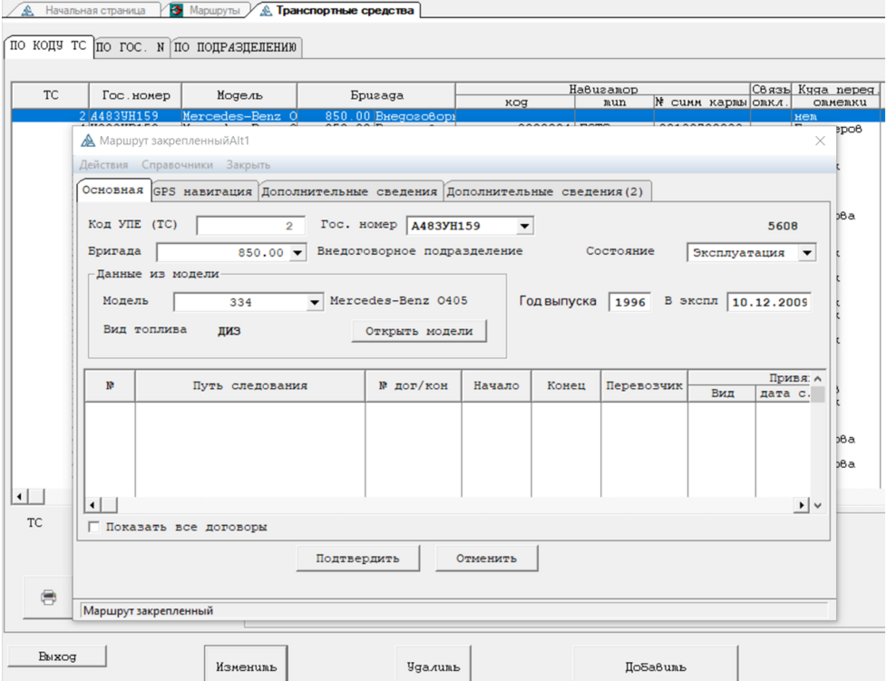The height and width of the screenshot is (681, 887).
Task: Click the Отменить button
Action: coord(486,559)
